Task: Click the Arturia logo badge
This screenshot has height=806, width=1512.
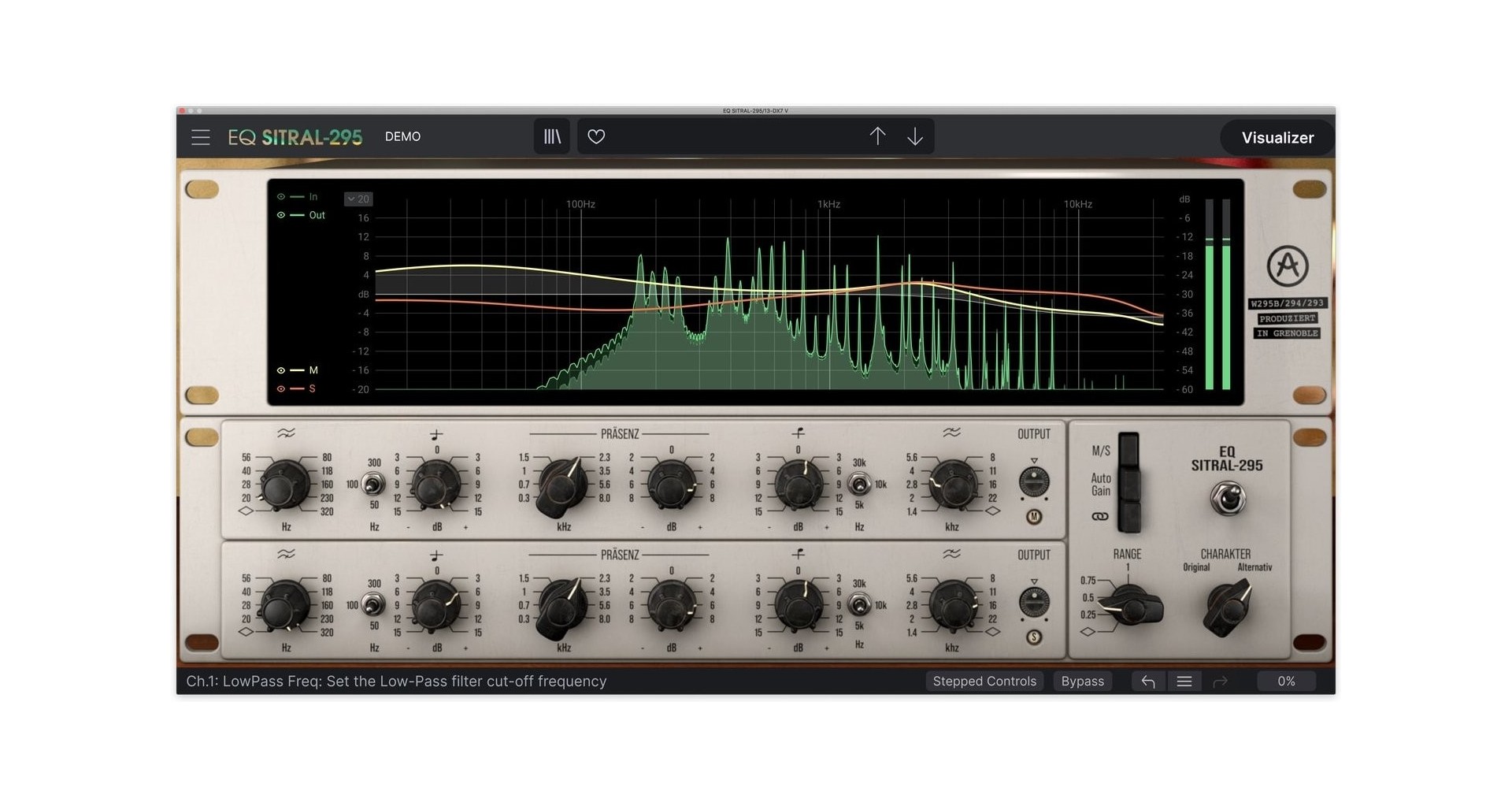Action: pyautogui.click(x=1288, y=266)
